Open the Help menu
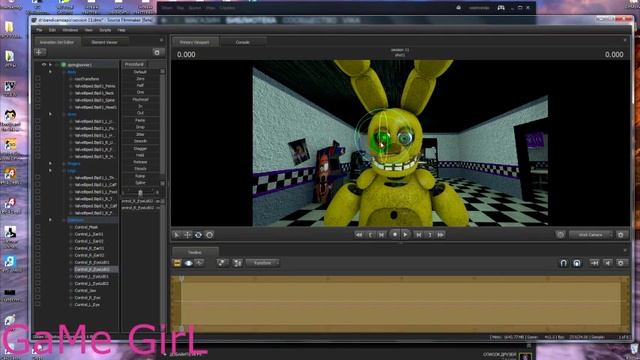Screen dimensions: 640x360 click(x=121, y=30)
